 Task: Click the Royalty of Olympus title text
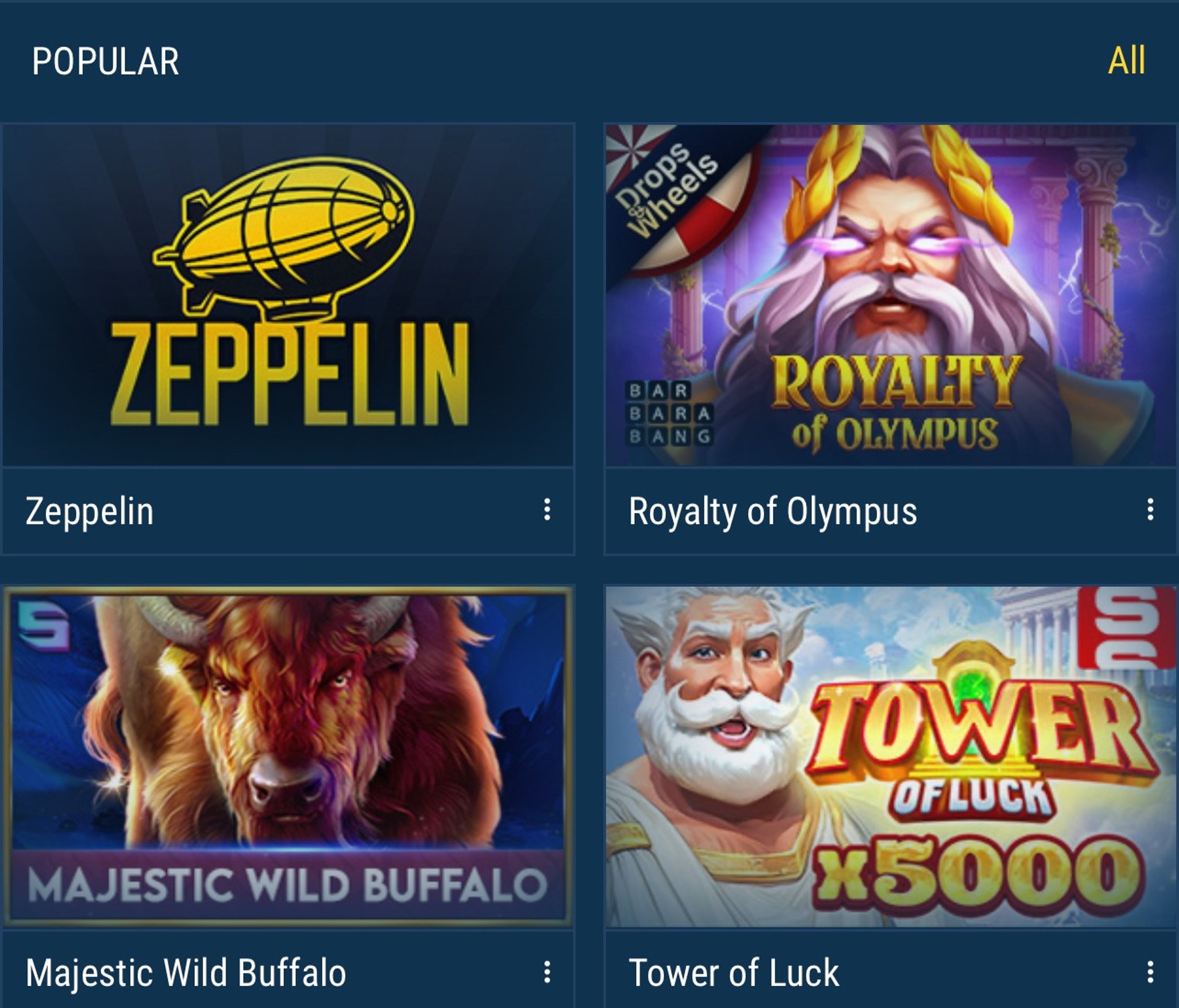[773, 512]
